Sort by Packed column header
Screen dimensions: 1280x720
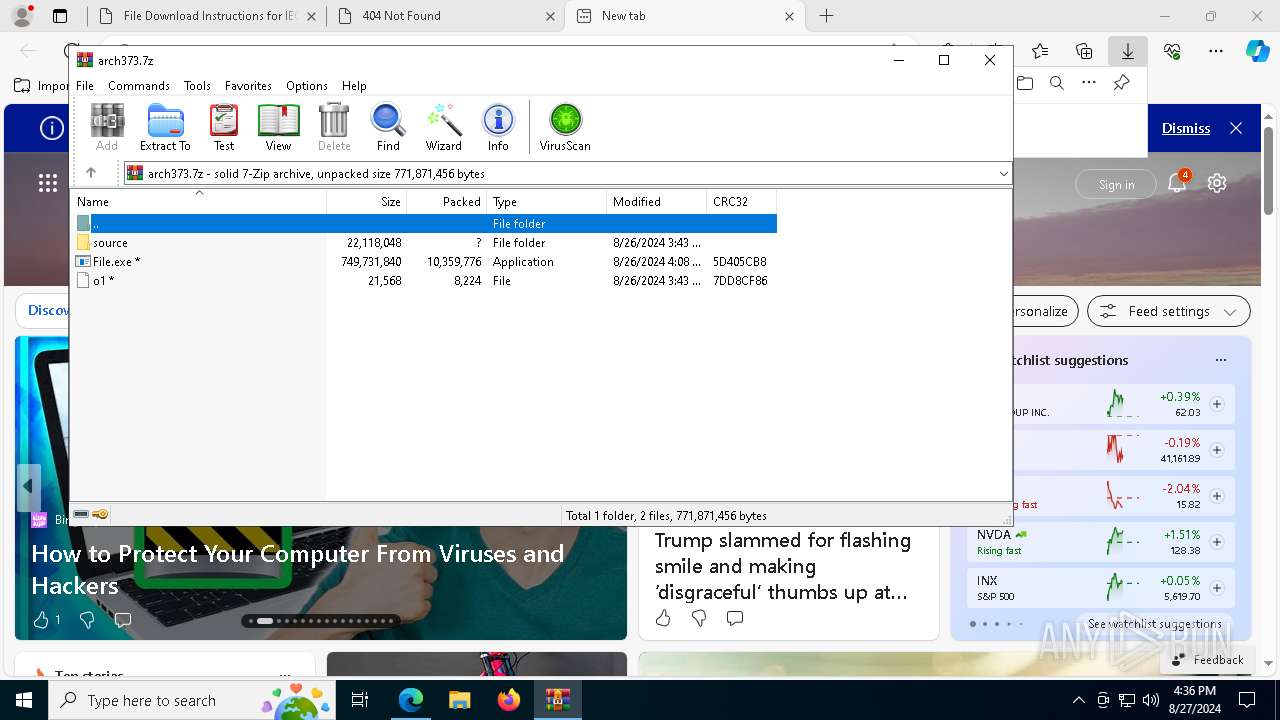(447, 201)
